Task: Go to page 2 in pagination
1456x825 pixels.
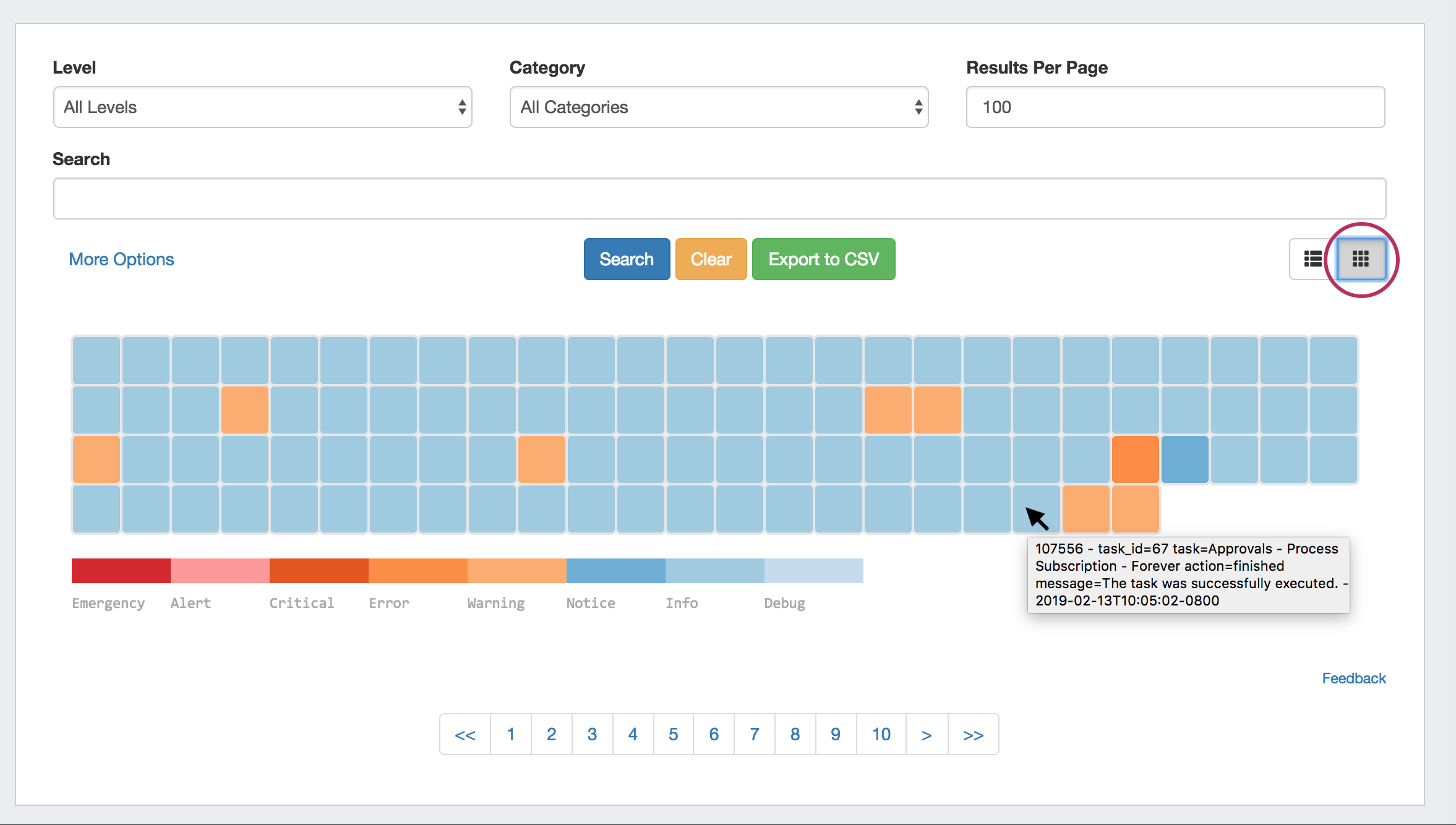Action: tap(551, 734)
